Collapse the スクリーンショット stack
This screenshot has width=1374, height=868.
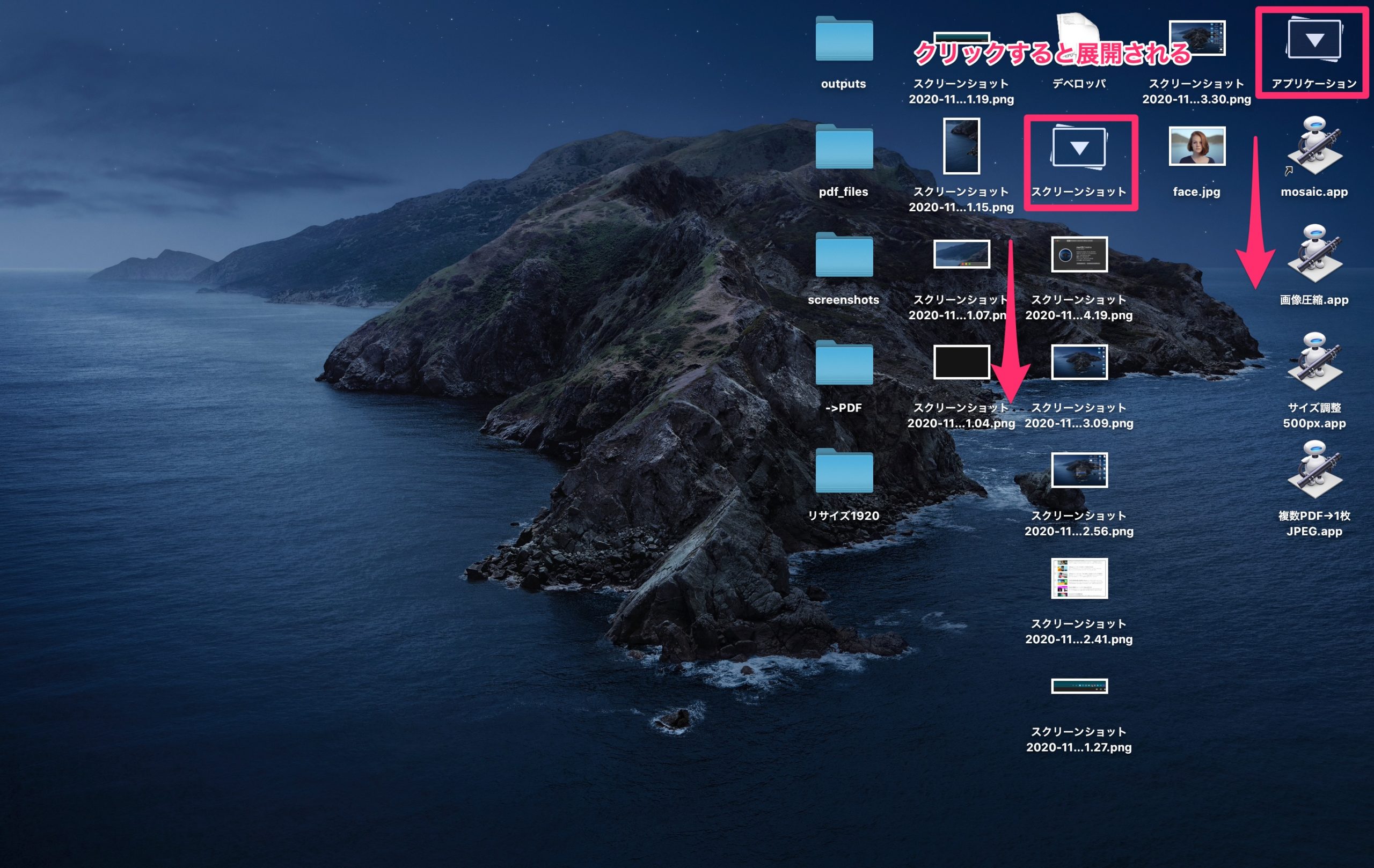(1079, 148)
